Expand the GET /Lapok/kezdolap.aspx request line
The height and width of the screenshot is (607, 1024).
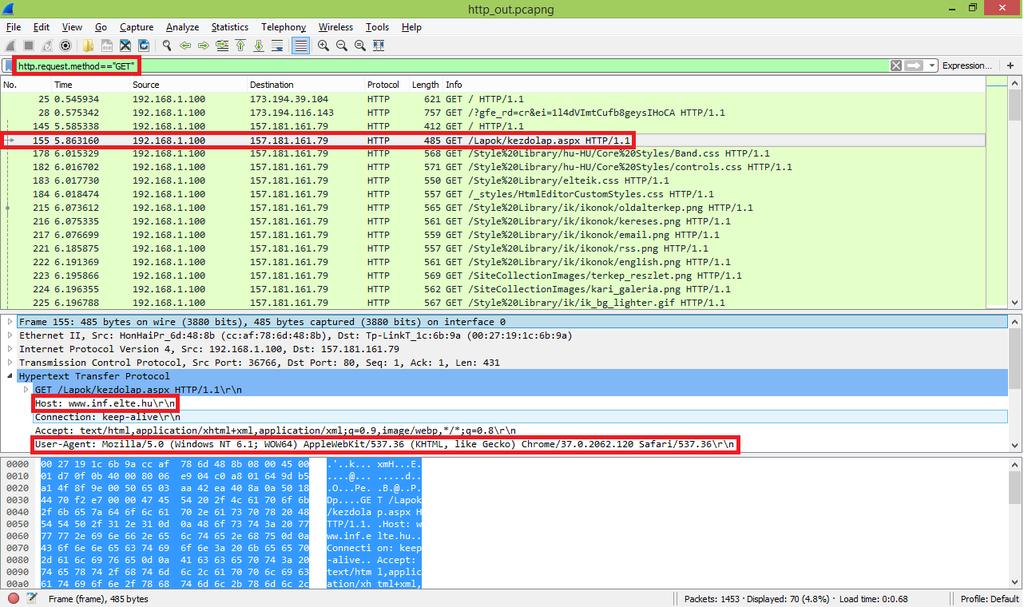25,389
